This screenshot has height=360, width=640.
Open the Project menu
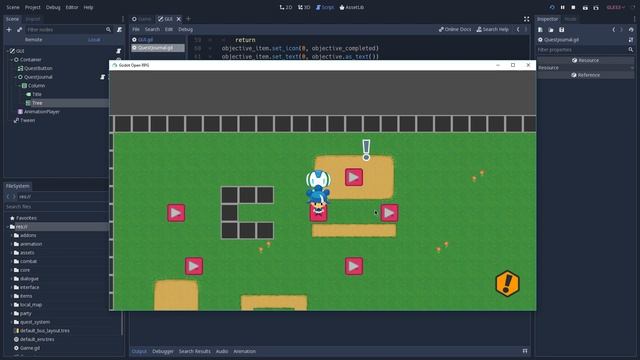tap(33, 7)
